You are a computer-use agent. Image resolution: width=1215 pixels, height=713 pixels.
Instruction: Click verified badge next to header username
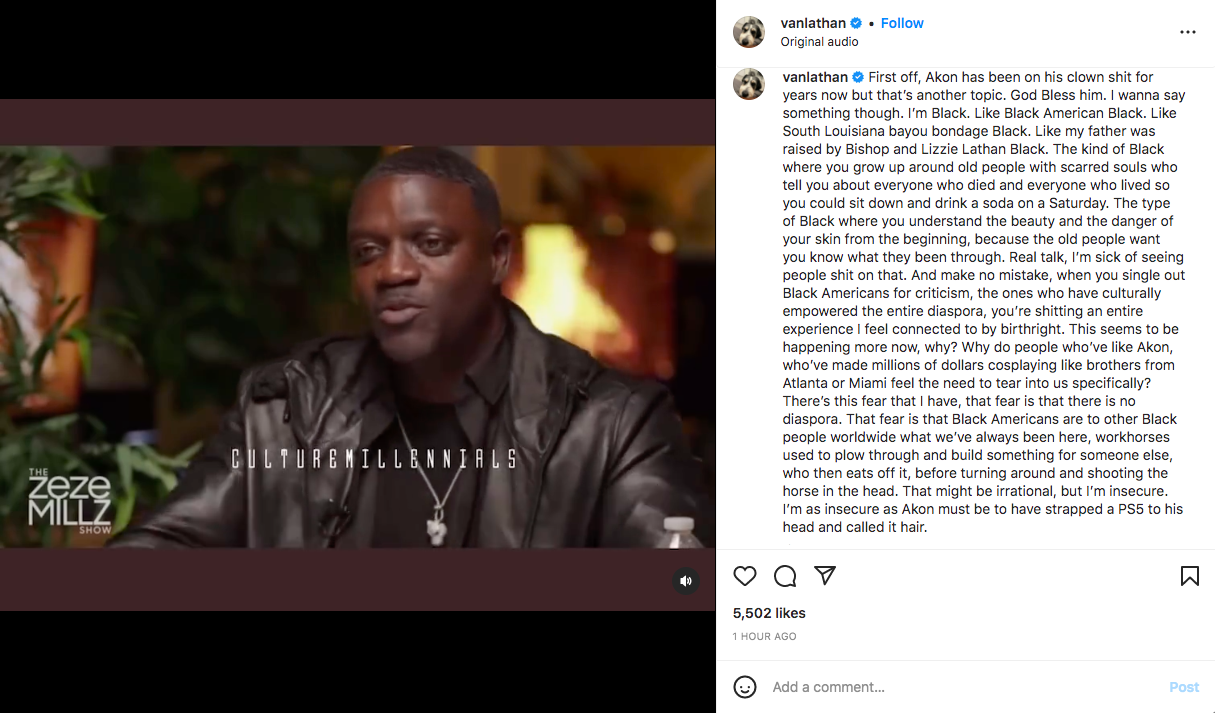click(857, 23)
